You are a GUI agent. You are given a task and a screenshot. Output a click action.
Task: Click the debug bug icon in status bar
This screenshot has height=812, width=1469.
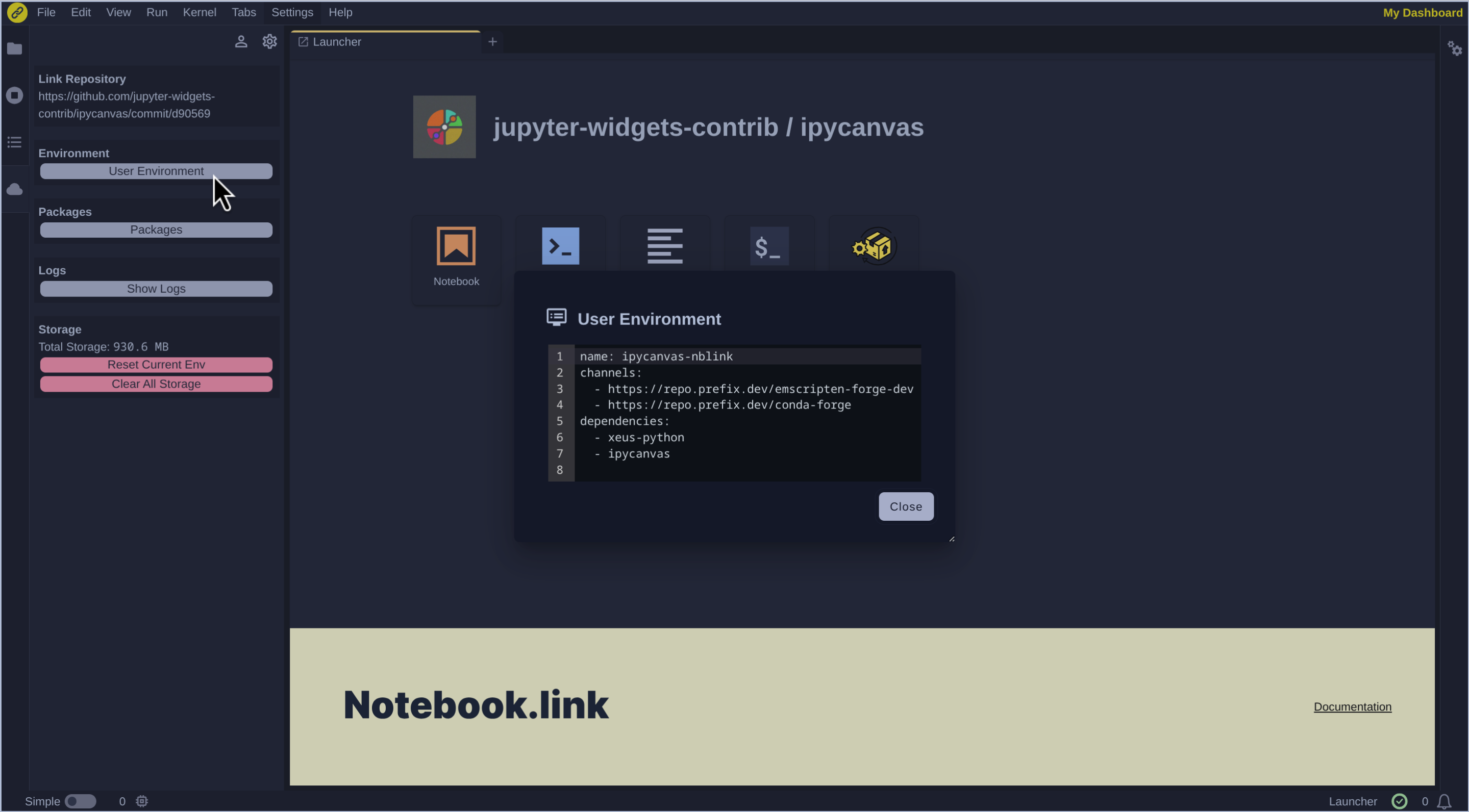pyautogui.click(x=141, y=801)
